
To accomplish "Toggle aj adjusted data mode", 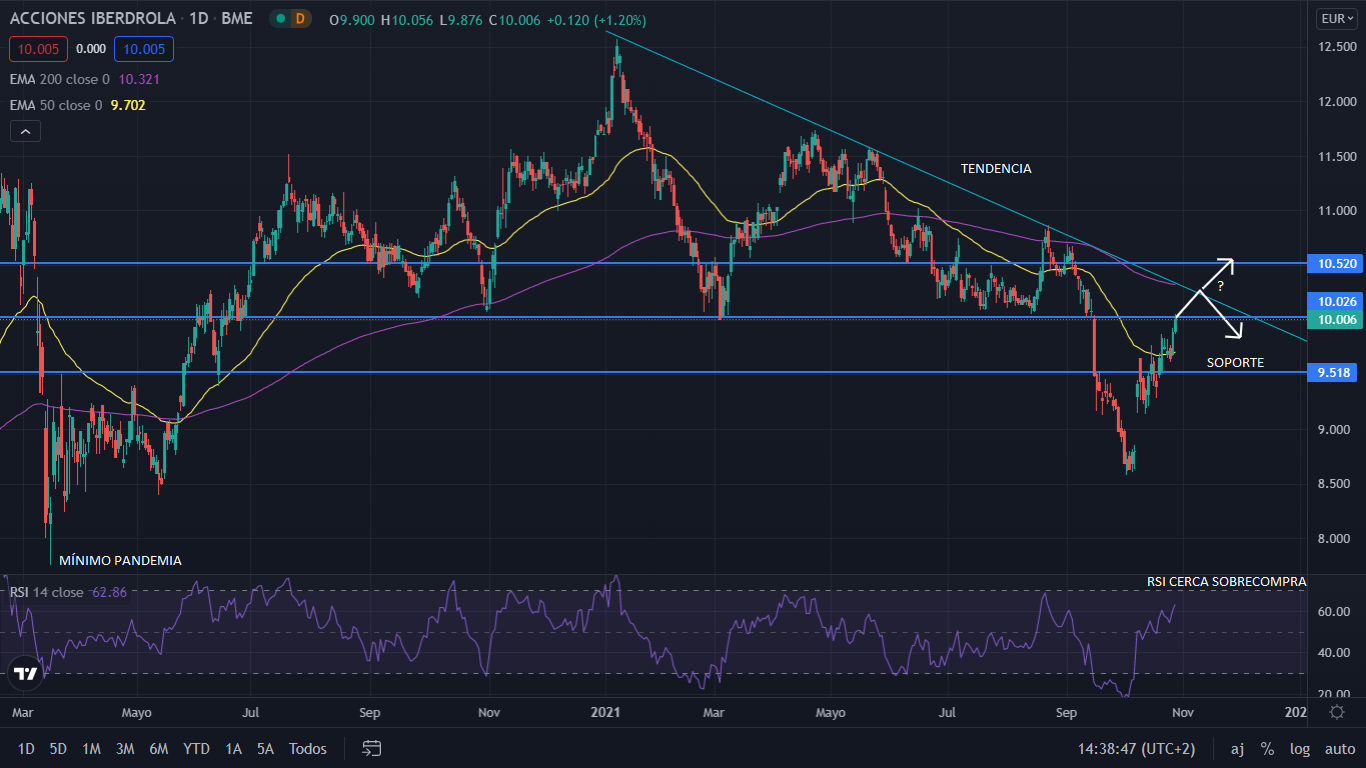I will click(1237, 748).
